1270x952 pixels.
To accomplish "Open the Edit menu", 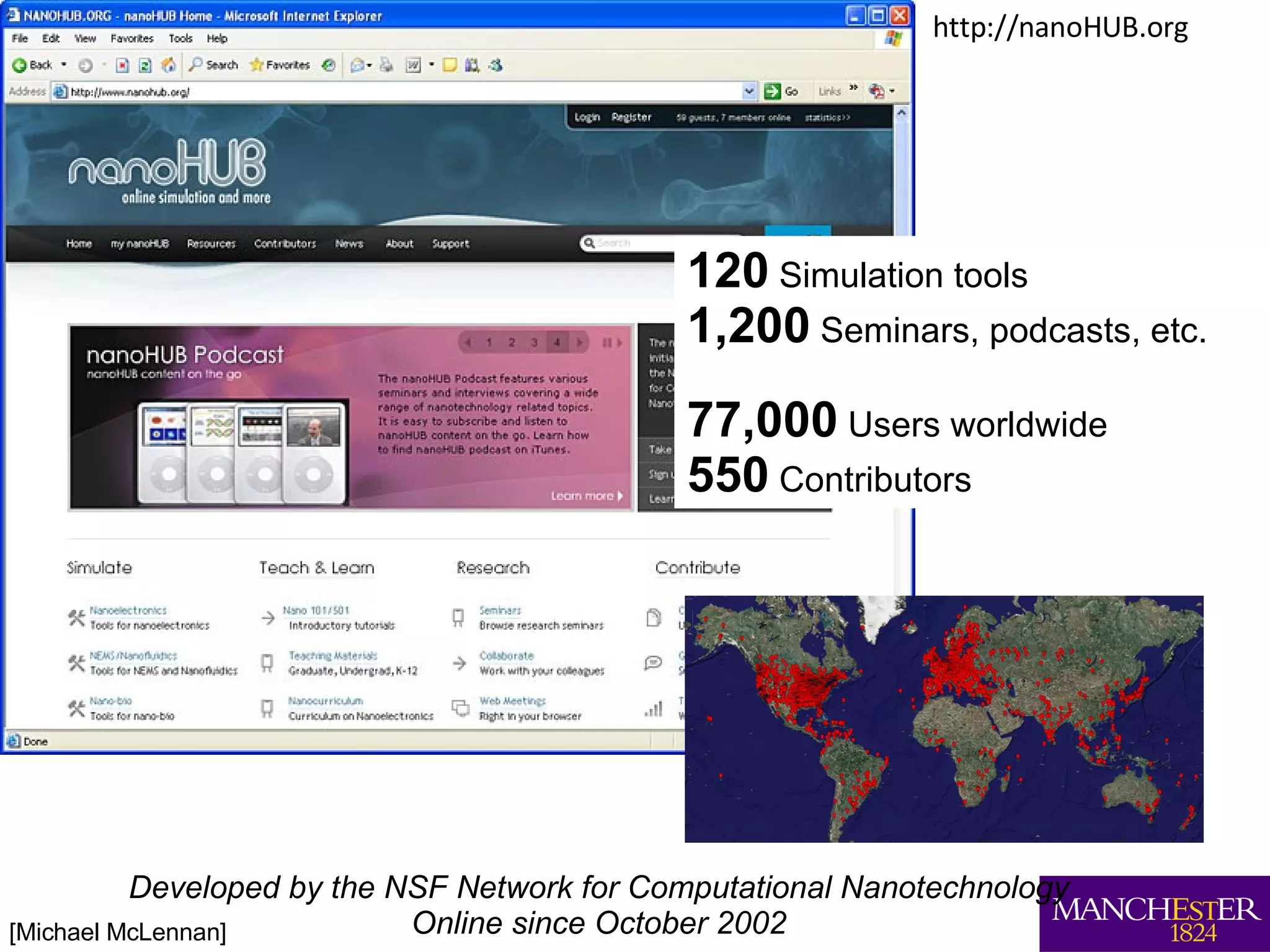I will 51,38.
